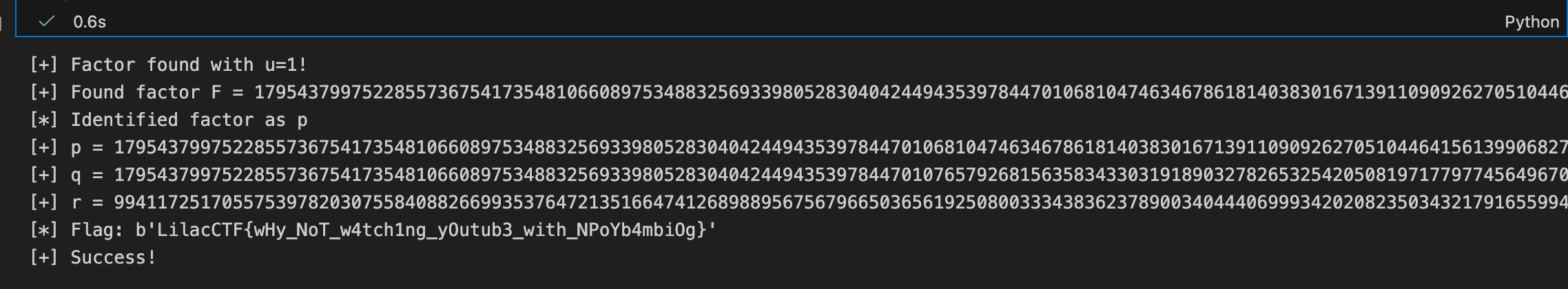This screenshot has width=1568, height=289.
Task: Click the [+] marker before "Success!"
Action: click(x=43, y=257)
